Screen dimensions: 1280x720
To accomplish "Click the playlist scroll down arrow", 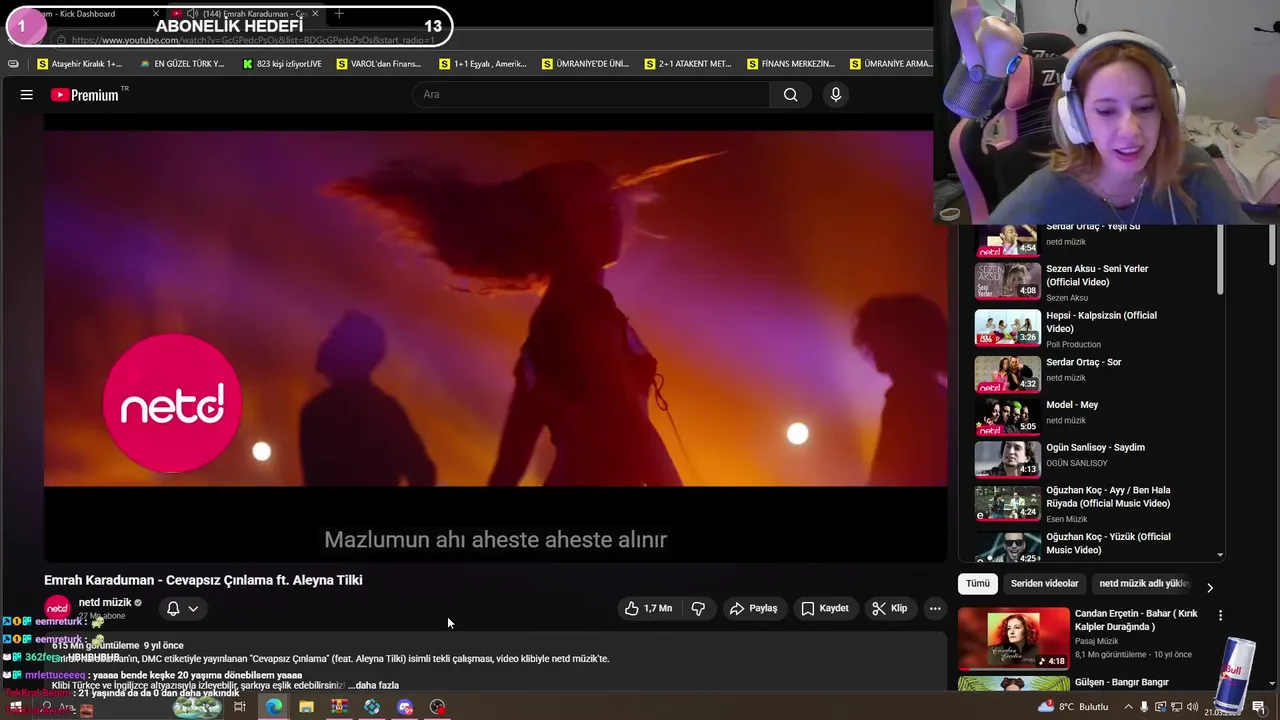I will tap(1219, 554).
